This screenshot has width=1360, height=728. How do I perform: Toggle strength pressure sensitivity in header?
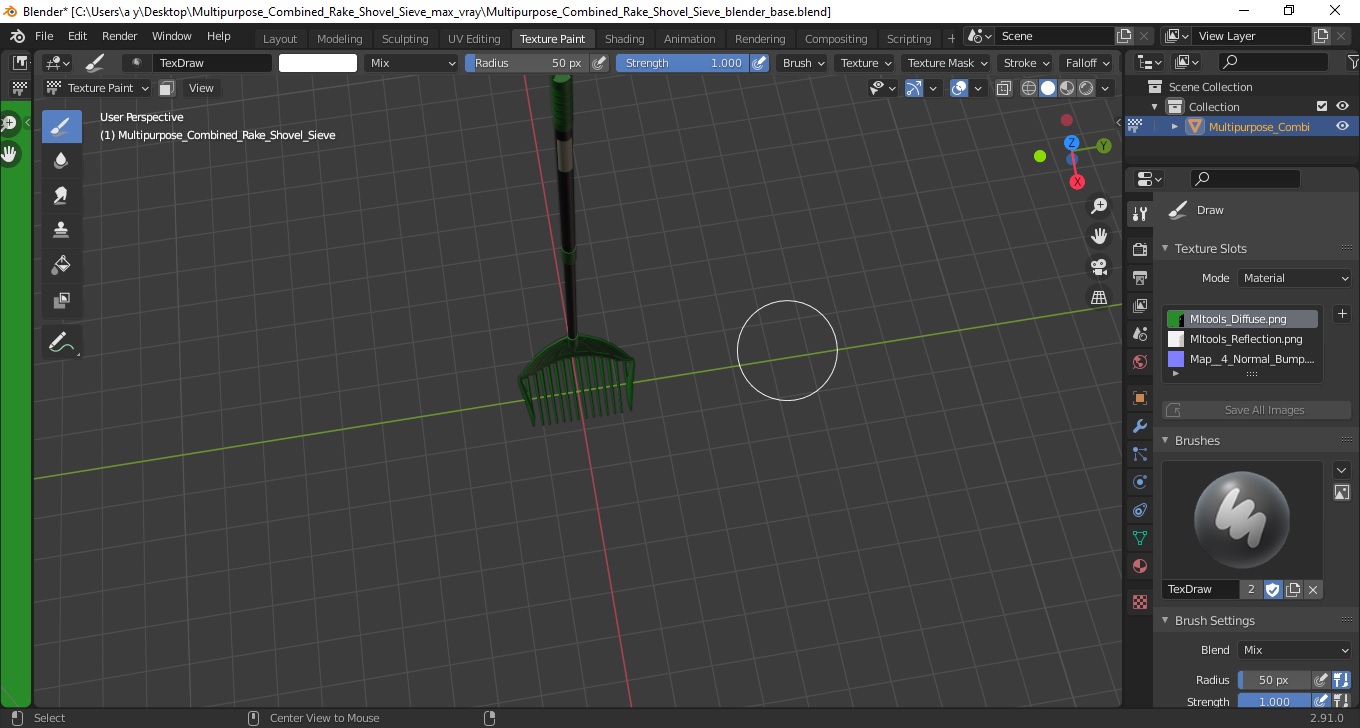point(759,63)
